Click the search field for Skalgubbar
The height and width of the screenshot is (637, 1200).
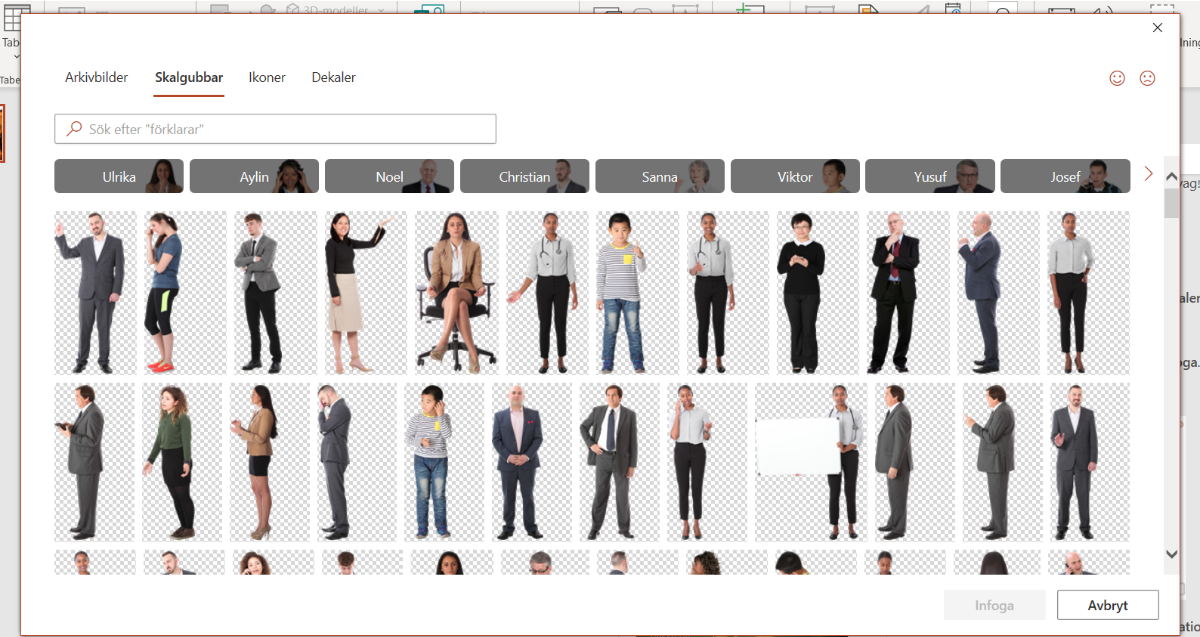point(275,129)
